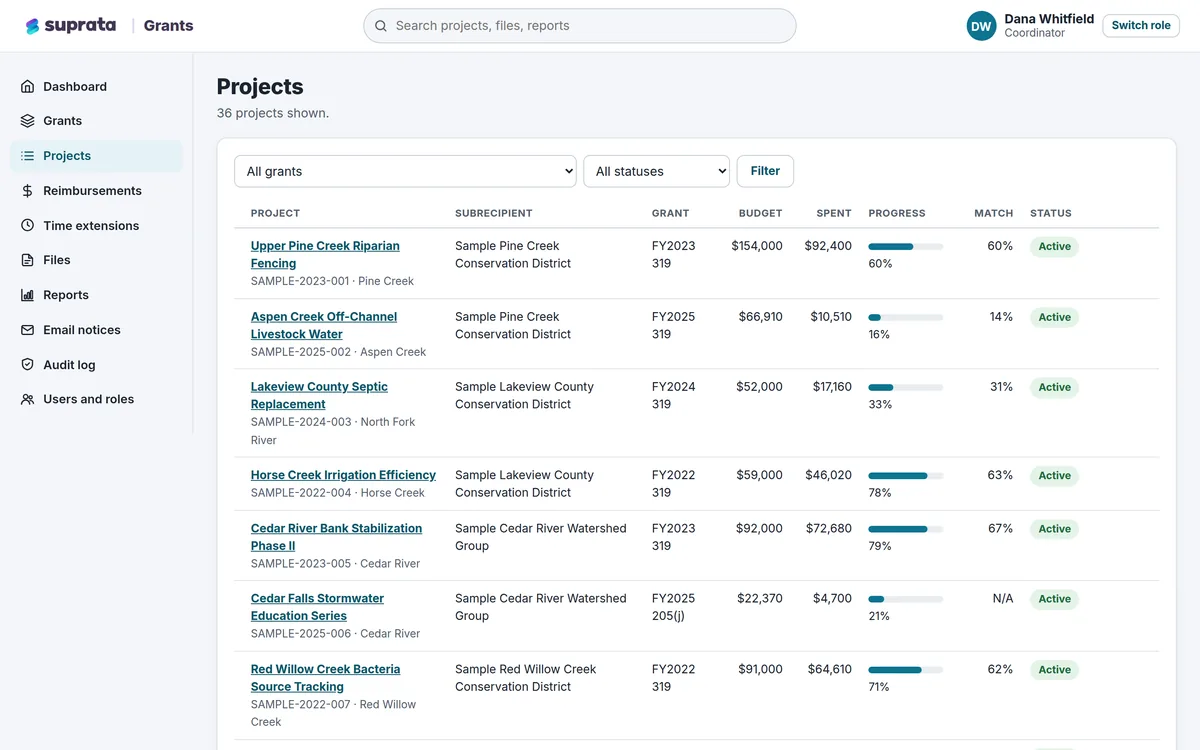Viewport: 1200px width, 750px height.
Task: Click the PROJECT column header
Action: coord(275,213)
